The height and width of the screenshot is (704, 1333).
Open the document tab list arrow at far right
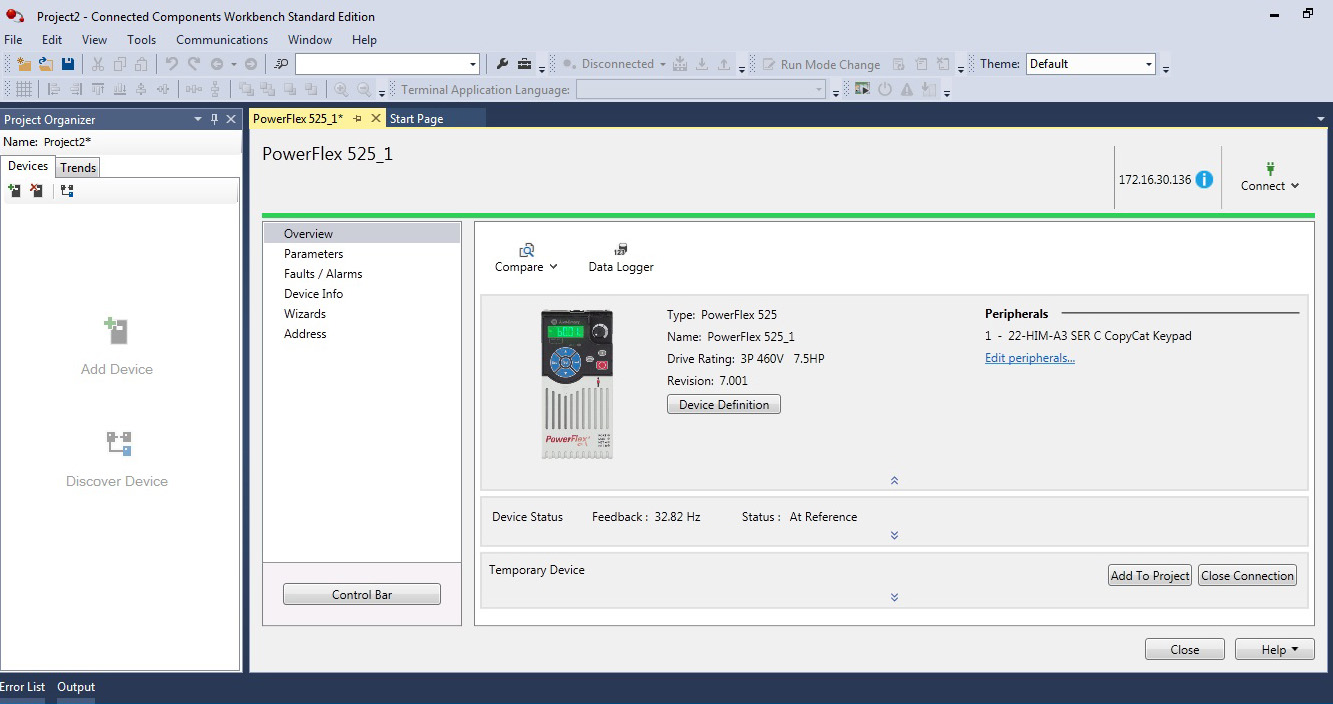1321,119
